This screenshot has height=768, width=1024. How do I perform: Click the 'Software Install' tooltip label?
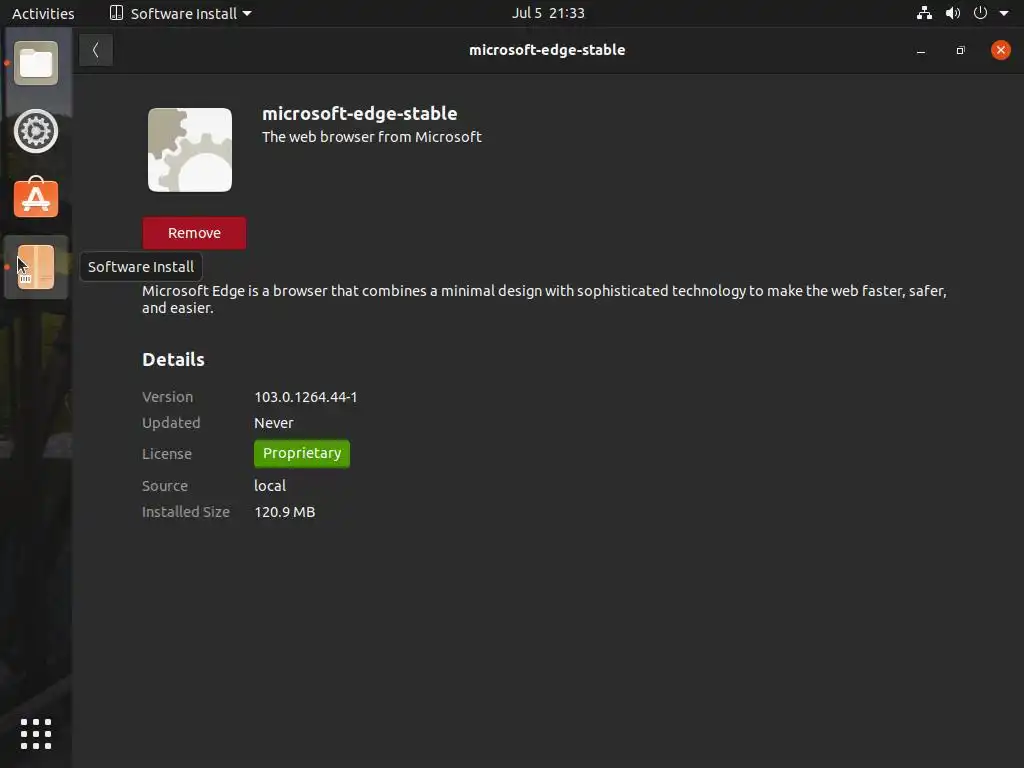(x=141, y=267)
